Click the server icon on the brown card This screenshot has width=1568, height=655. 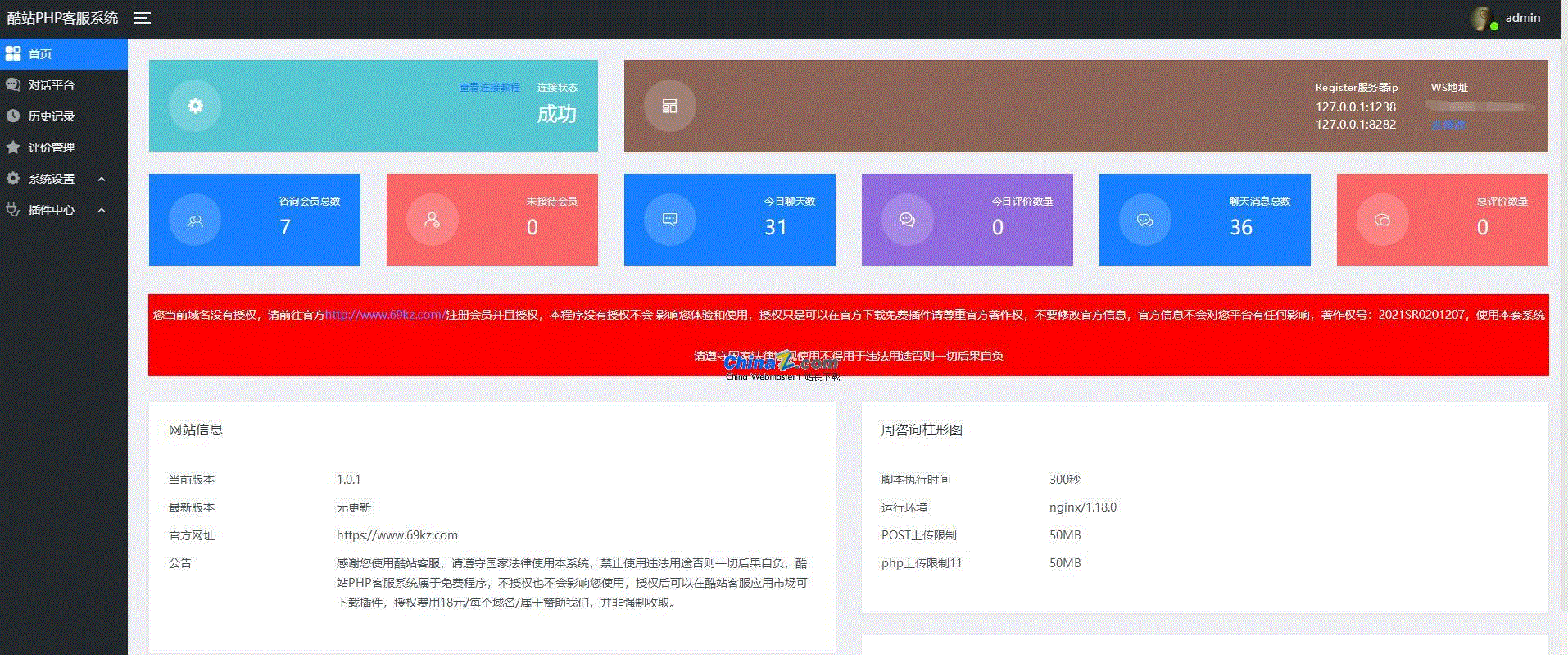point(669,106)
